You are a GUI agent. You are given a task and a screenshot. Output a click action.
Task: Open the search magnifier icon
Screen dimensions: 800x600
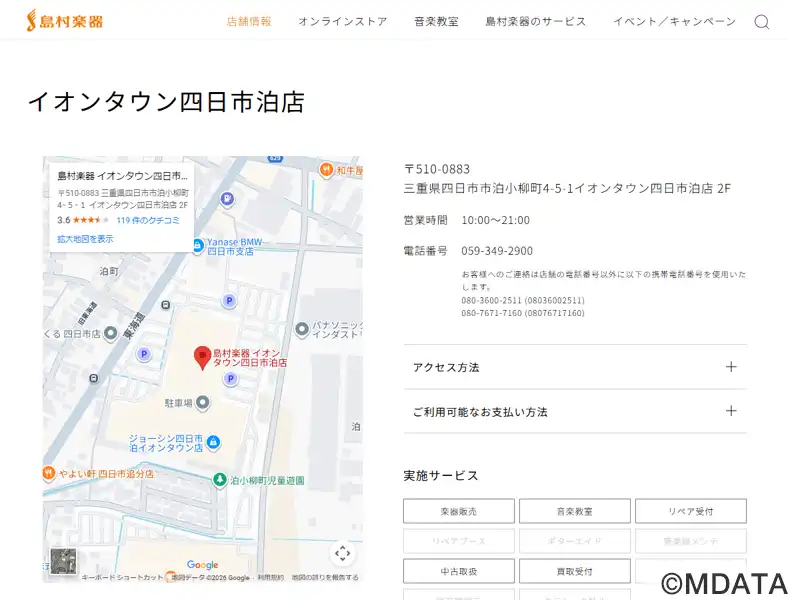(x=761, y=22)
